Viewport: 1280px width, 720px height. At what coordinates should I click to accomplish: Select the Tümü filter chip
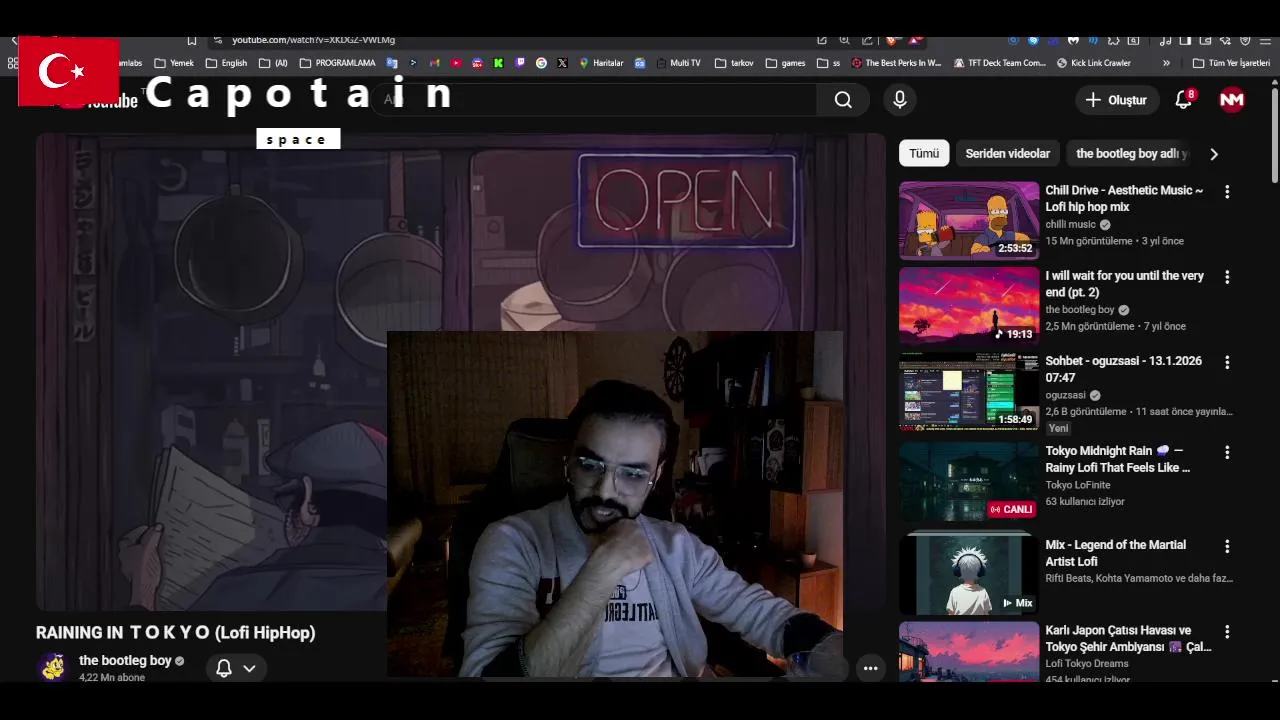click(924, 154)
